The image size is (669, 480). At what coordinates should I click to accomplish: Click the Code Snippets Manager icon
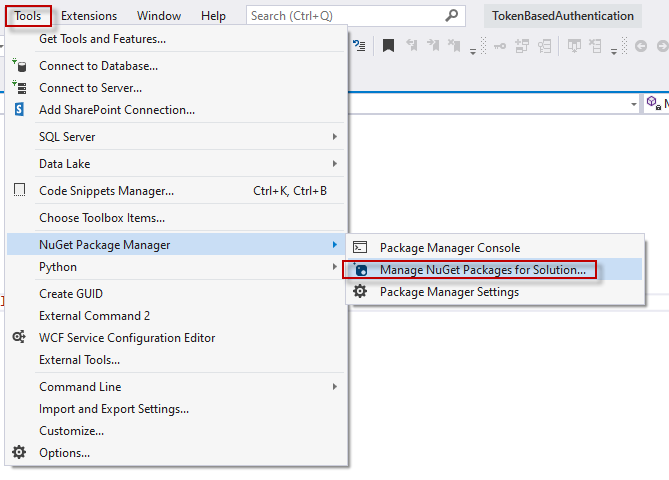[x=19, y=191]
